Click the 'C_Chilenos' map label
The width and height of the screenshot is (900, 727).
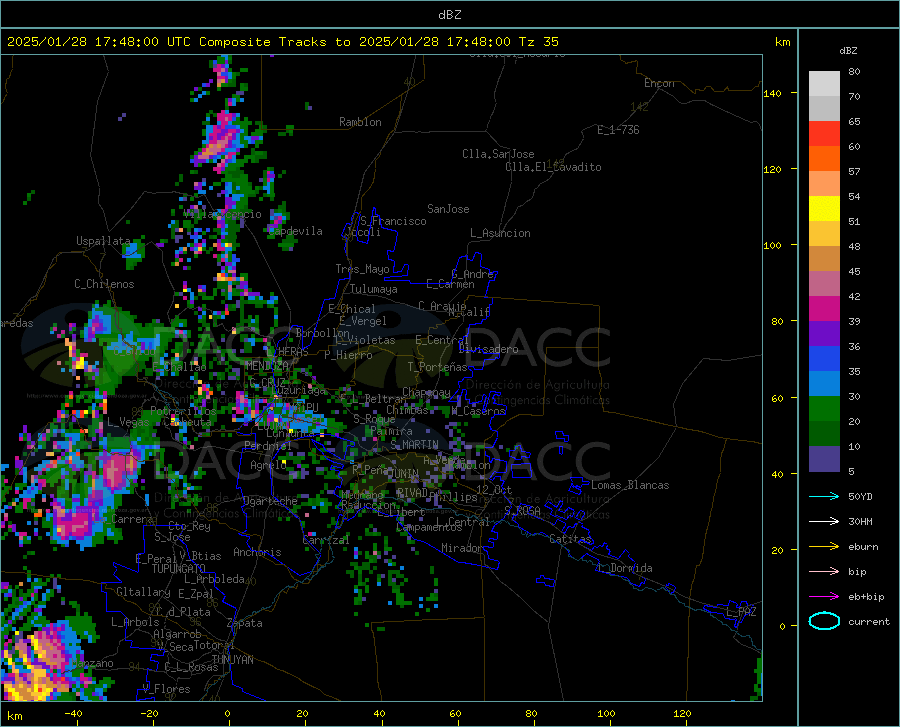104,284
